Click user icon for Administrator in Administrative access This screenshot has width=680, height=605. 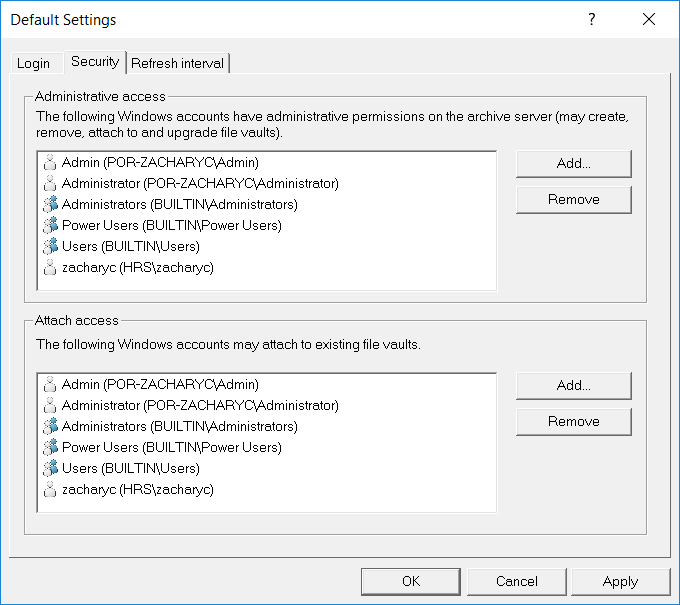click(x=50, y=183)
